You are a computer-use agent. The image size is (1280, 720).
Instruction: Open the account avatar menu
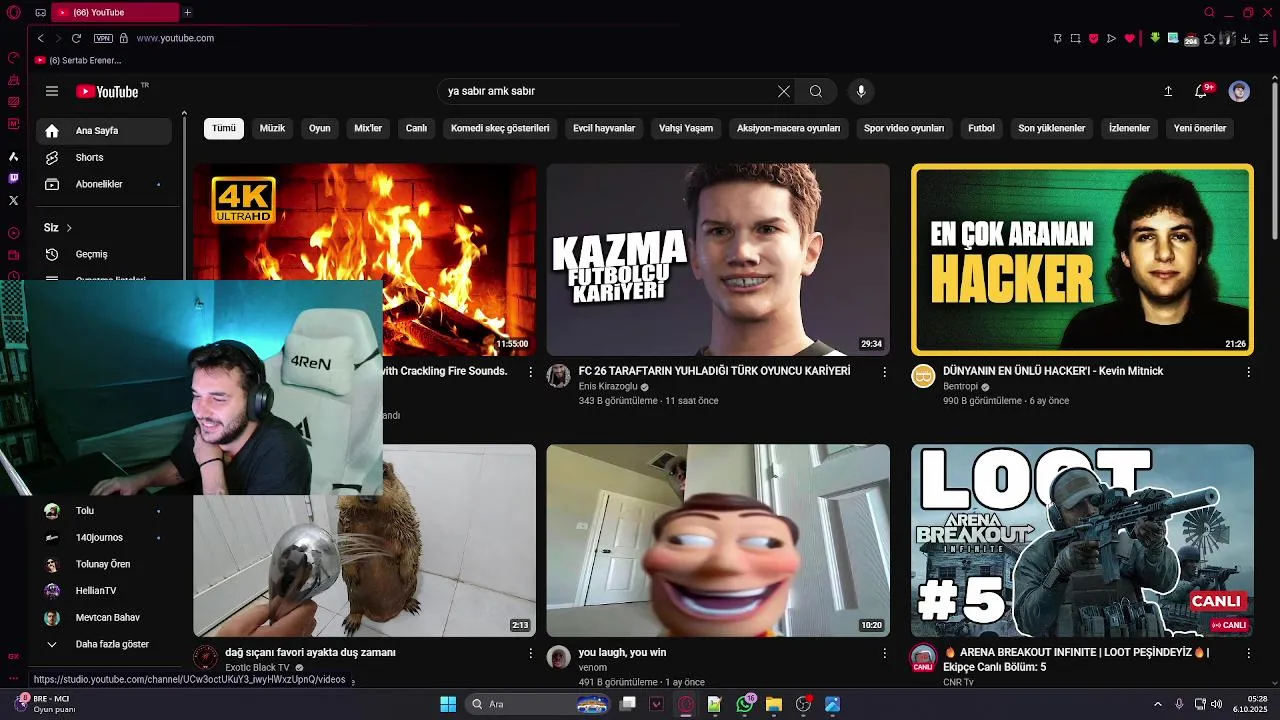click(1239, 91)
